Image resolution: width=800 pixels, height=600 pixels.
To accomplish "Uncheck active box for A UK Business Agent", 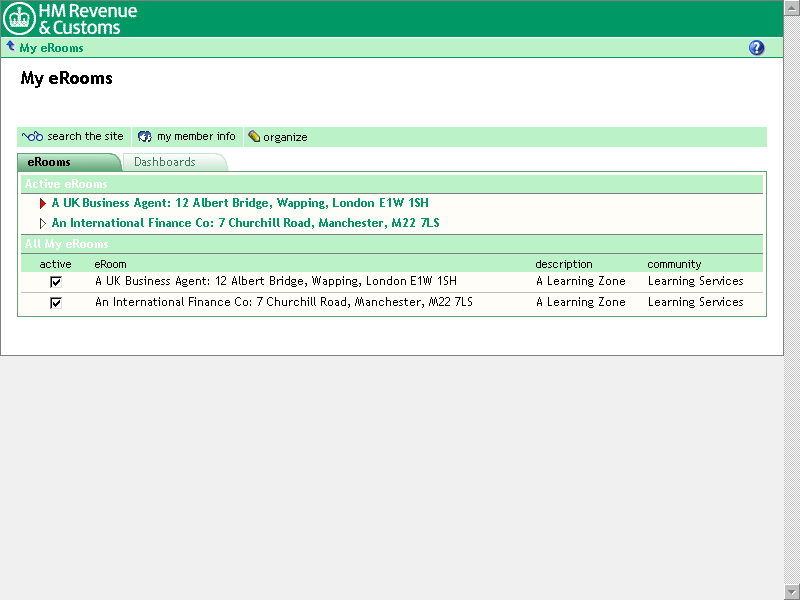I will [56, 282].
